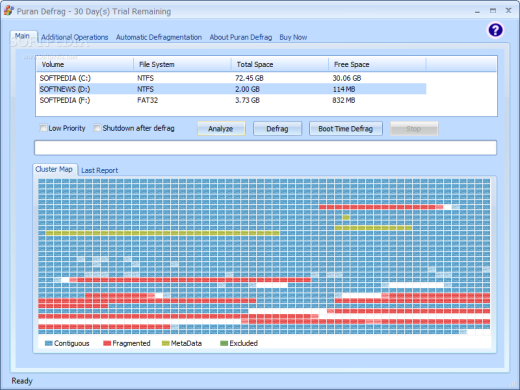Close the Puran Defrag window
The image size is (520, 390).
point(508,11)
